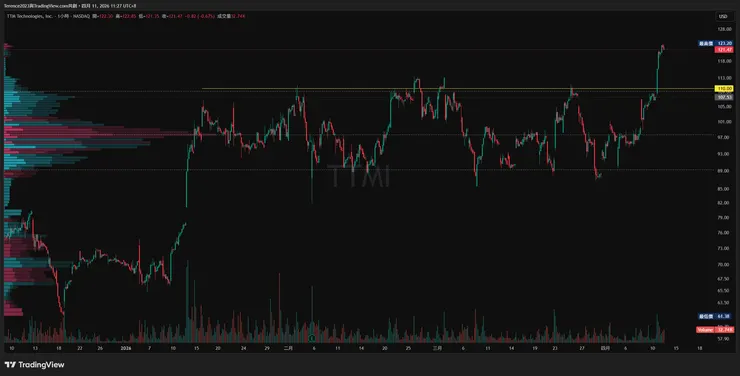Click the TradingView logo at the bottom
The width and height of the screenshot is (740, 376).
point(34,365)
